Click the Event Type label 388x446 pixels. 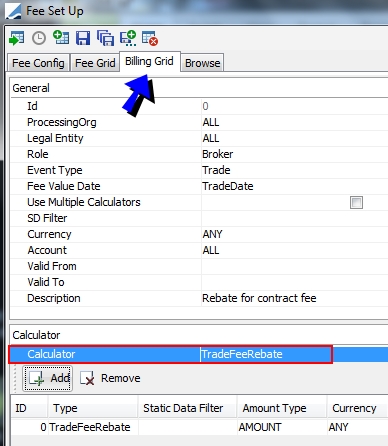point(55,170)
